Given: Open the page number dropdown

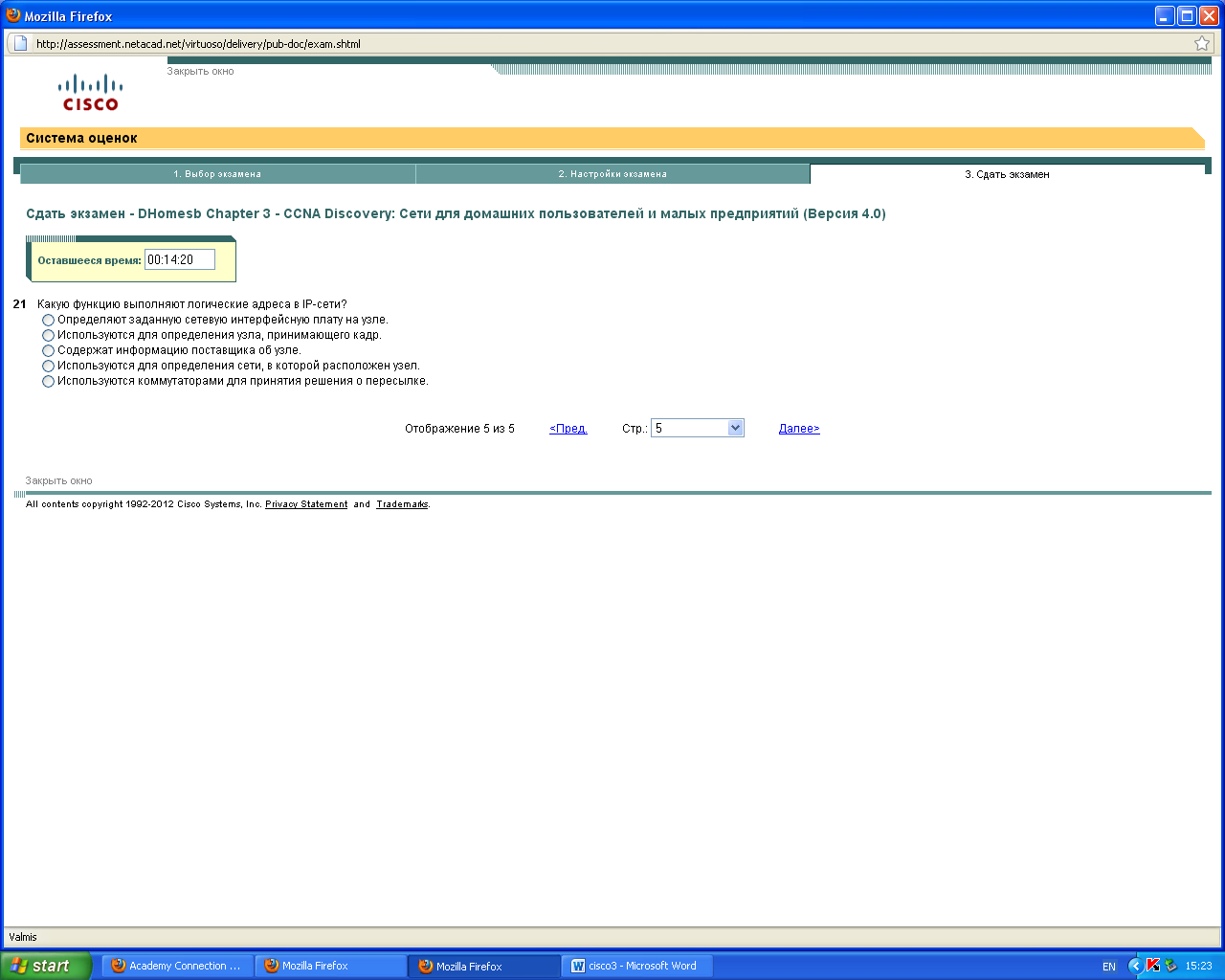Looking at the screenshot, I should click(x=698, y=428).
